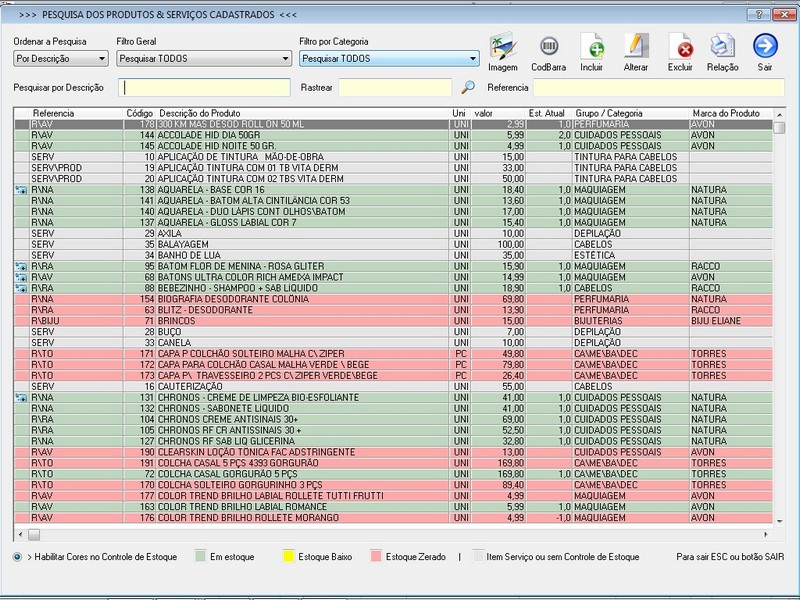The width and height of the screenshot is (800, 600).
Task: Select COLOR TREND BRILHO ROLLETE MORANGO row
Action: point(393,517)
